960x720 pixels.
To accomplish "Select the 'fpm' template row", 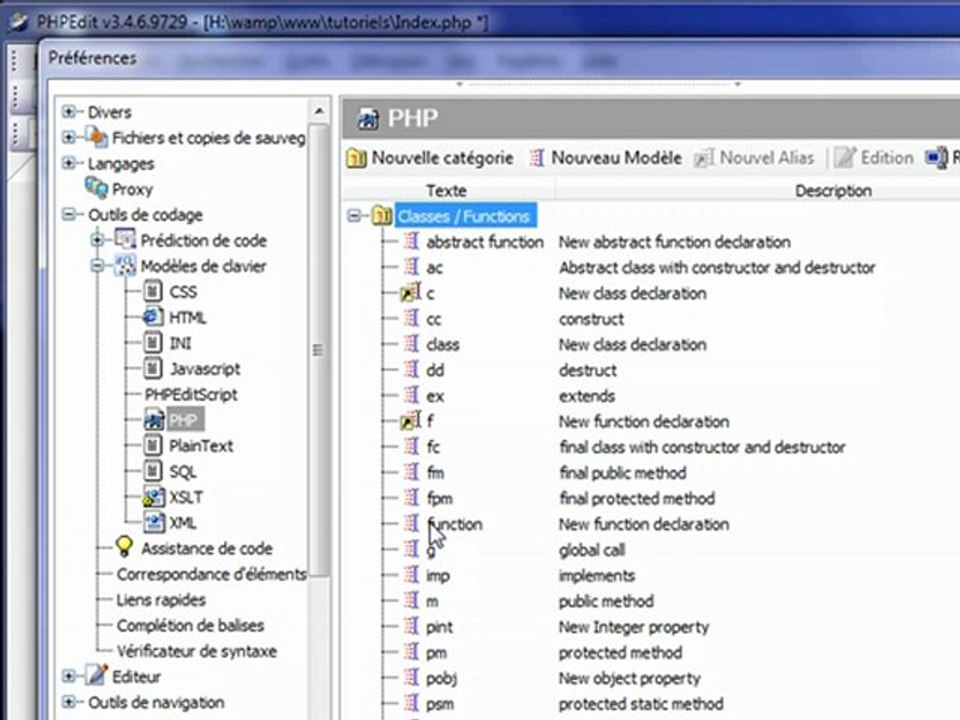I will pyautogui.click(x=440, y=498).
